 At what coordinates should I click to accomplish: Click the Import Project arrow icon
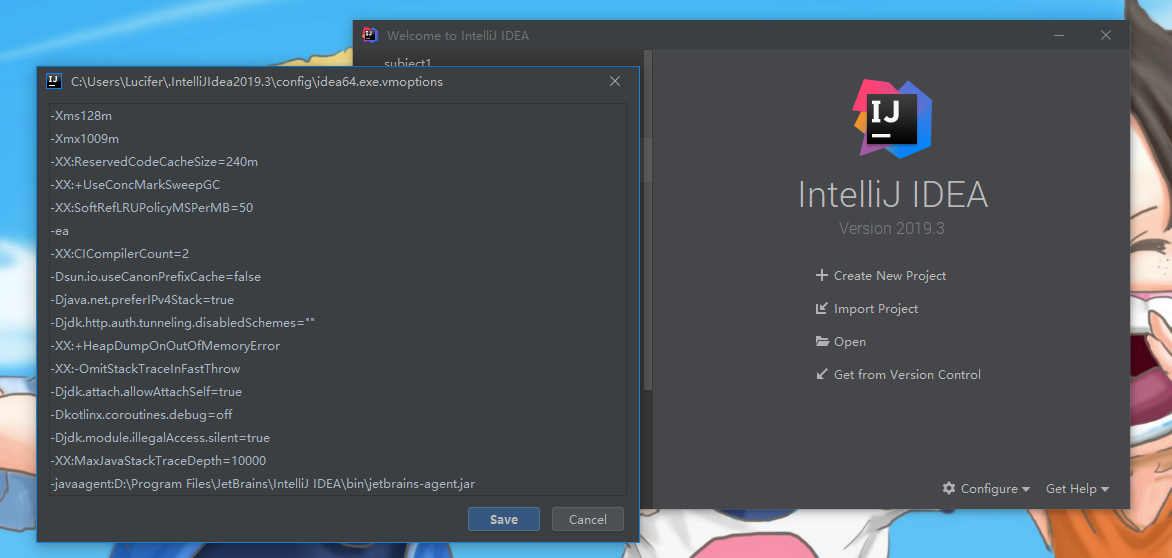[x=821, y=309]
